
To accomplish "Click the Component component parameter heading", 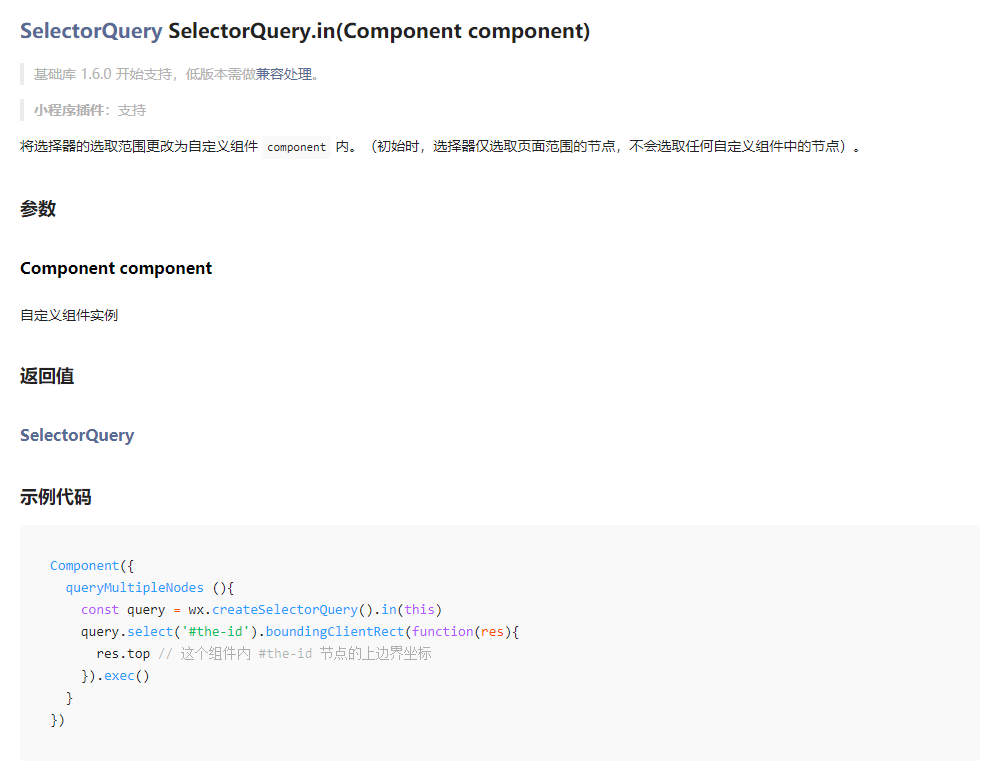I will [x=116, y=268].
